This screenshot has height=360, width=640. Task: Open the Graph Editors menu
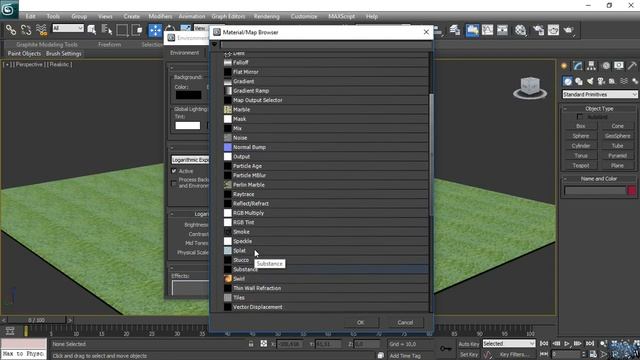point(228,16)
